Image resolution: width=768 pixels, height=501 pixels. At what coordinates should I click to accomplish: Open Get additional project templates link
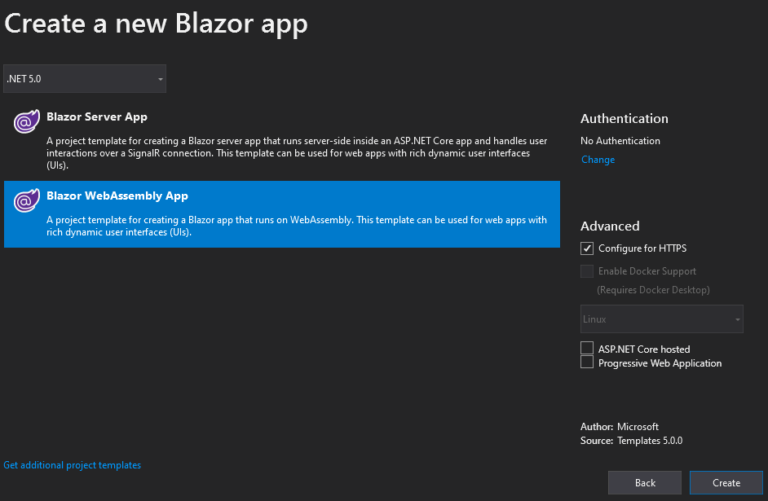tap(72, 465)
